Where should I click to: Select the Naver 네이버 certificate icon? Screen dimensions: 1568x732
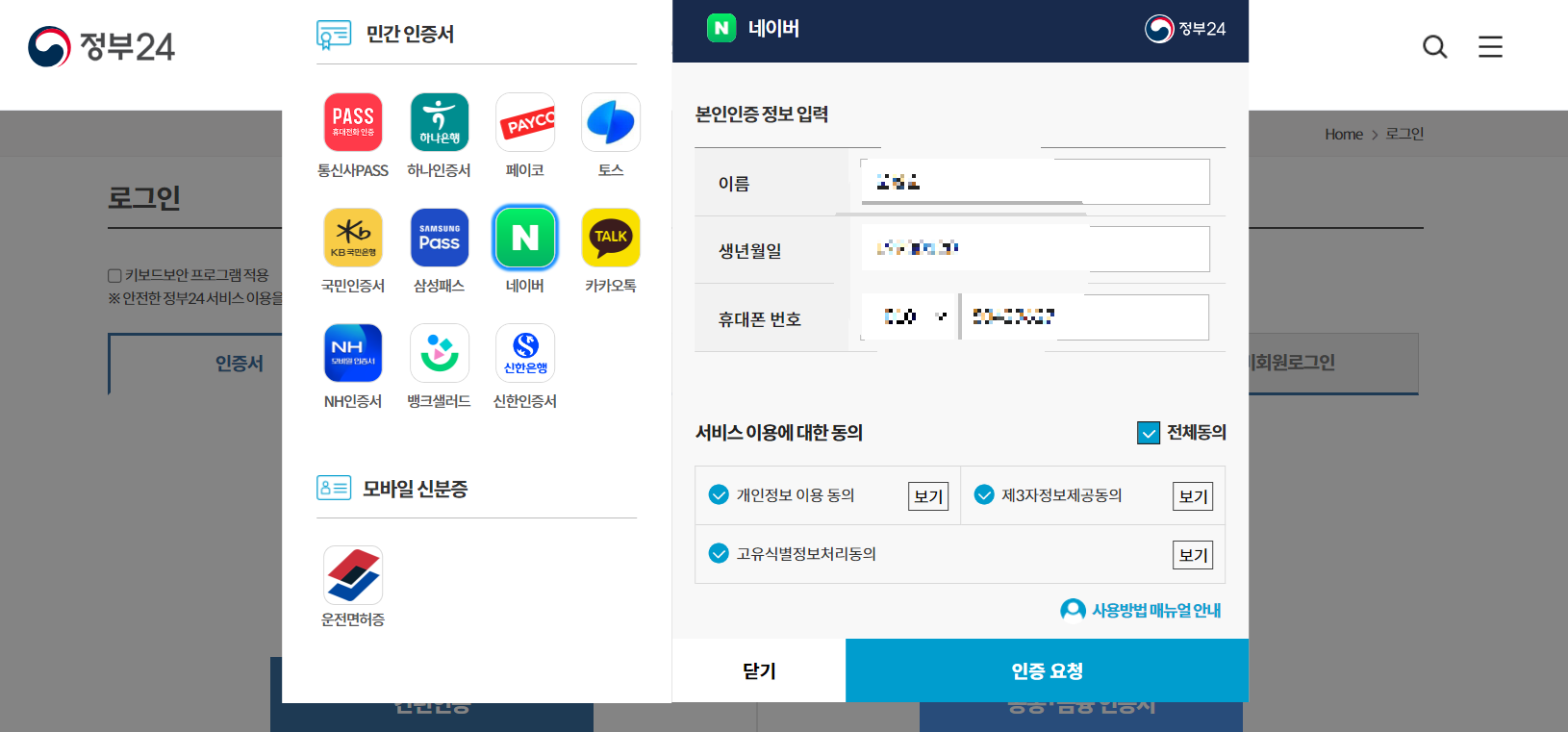pos(525,238)
